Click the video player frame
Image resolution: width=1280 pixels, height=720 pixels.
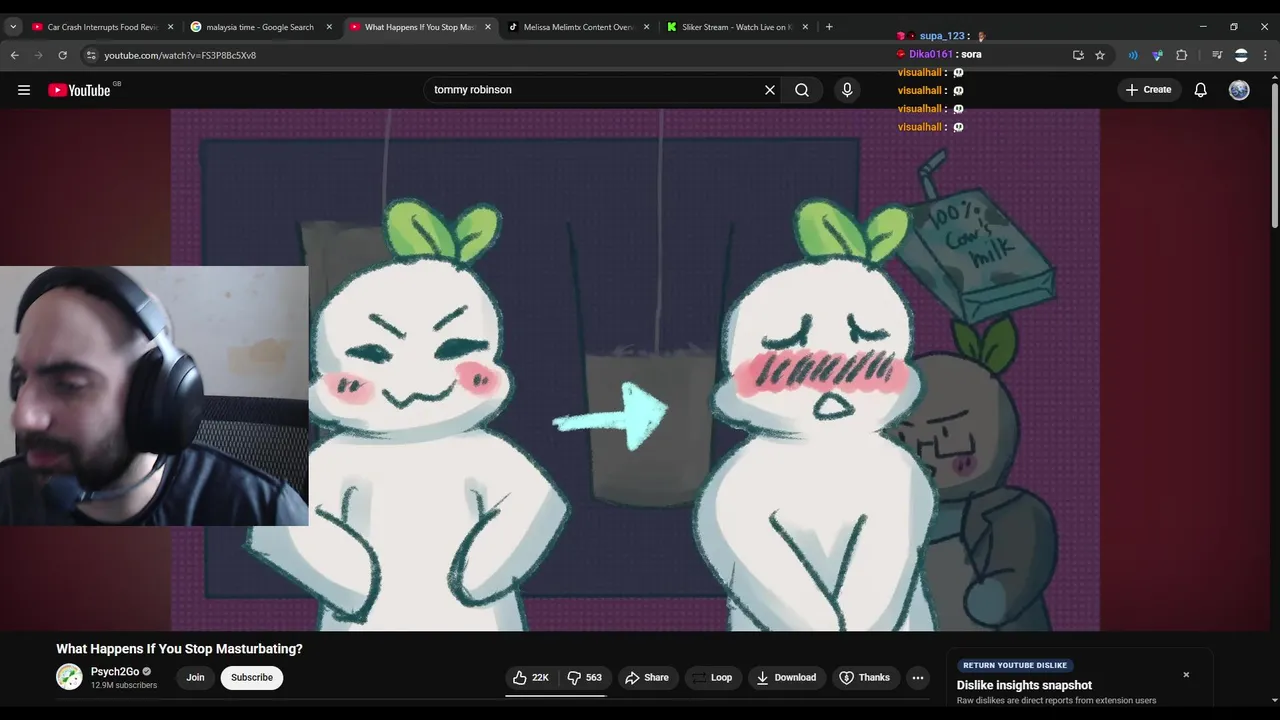point(635,370)
